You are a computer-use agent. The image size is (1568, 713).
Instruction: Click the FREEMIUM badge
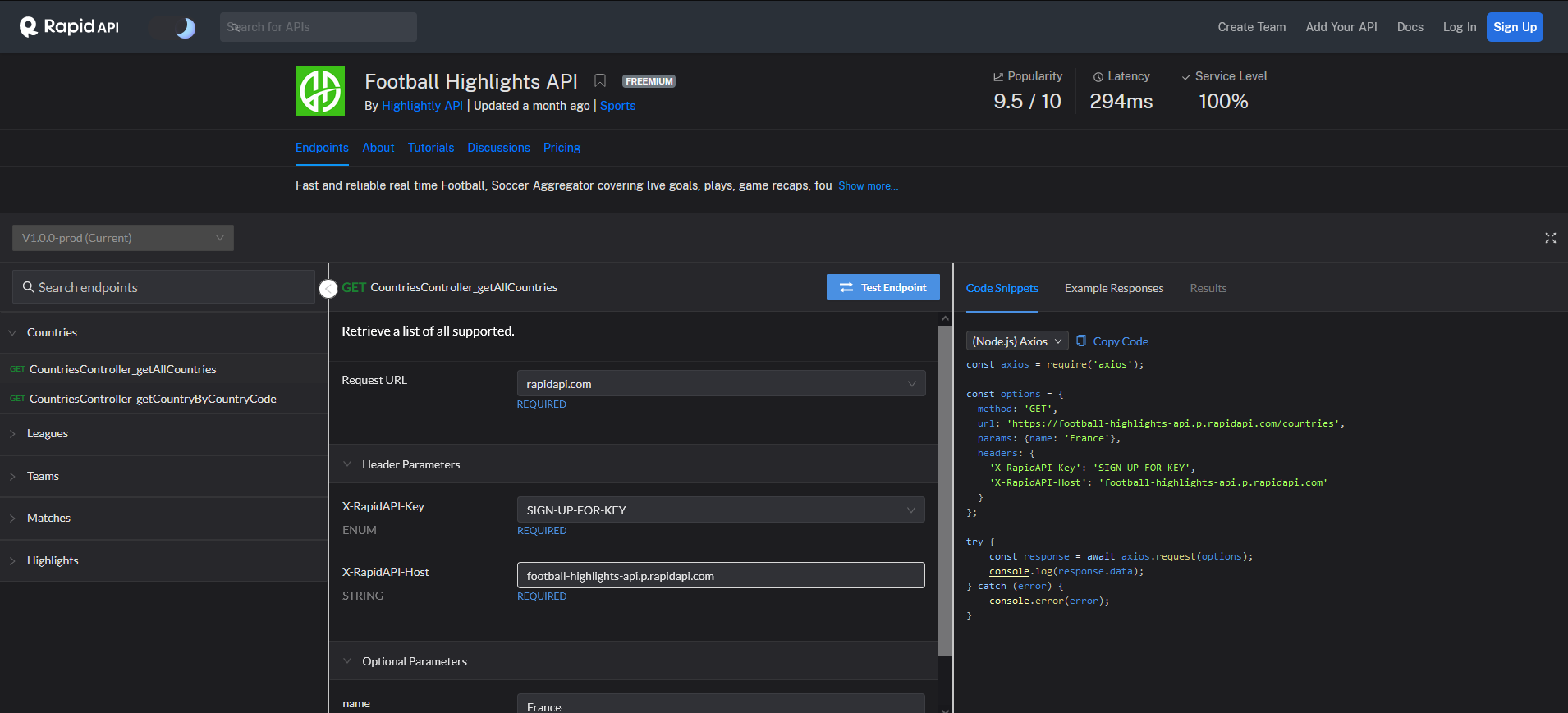[x=649, y=81]
